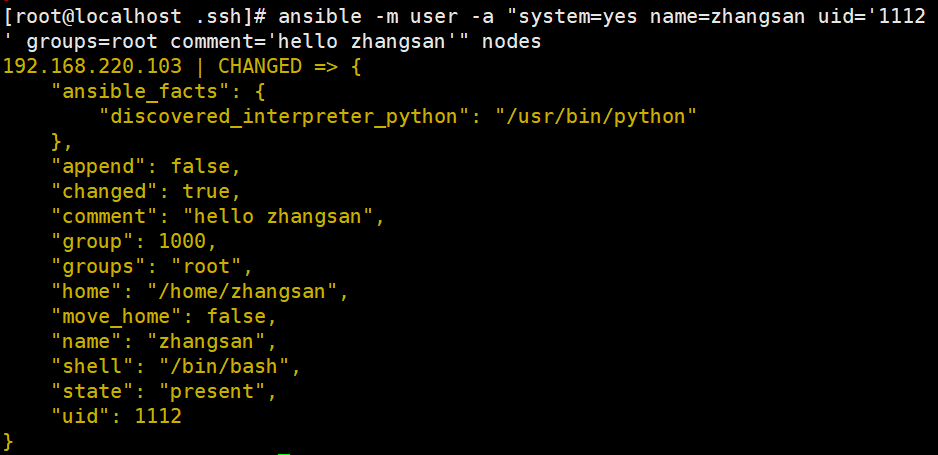The image size is (938, 455).
Task: Click the "groups" root value
Action: 206,266
